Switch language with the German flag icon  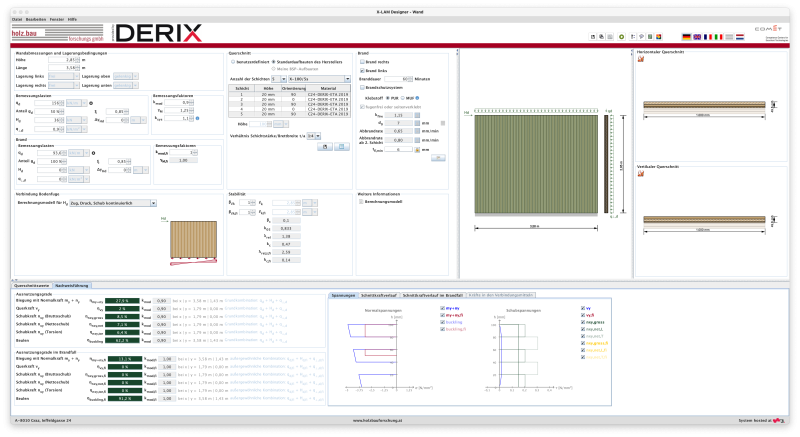686,37
